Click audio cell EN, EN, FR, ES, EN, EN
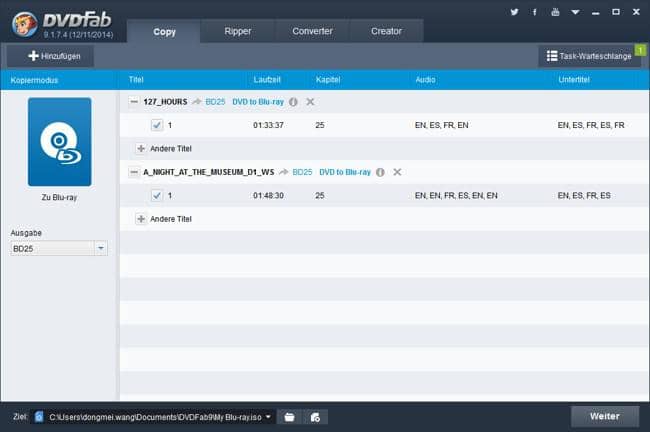This screenshot has height=432, width=650. pos(456,196)
